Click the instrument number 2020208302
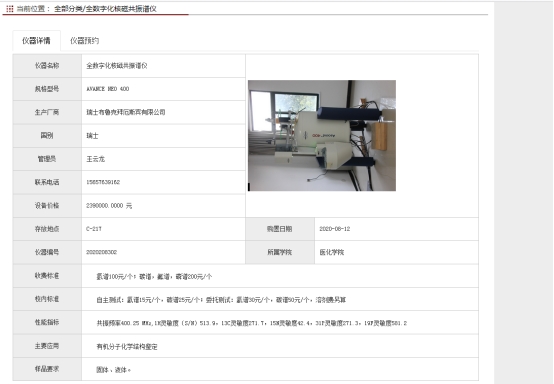The image size is (554, 384). [101, 252]
